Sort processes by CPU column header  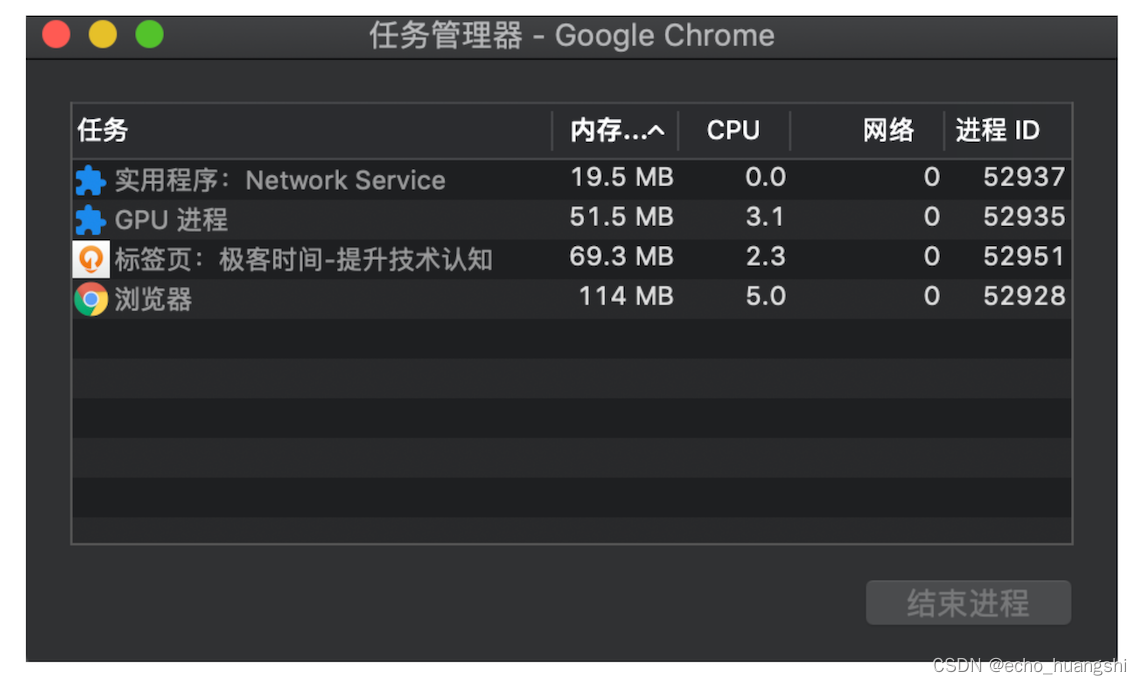[x=733, y=131]
